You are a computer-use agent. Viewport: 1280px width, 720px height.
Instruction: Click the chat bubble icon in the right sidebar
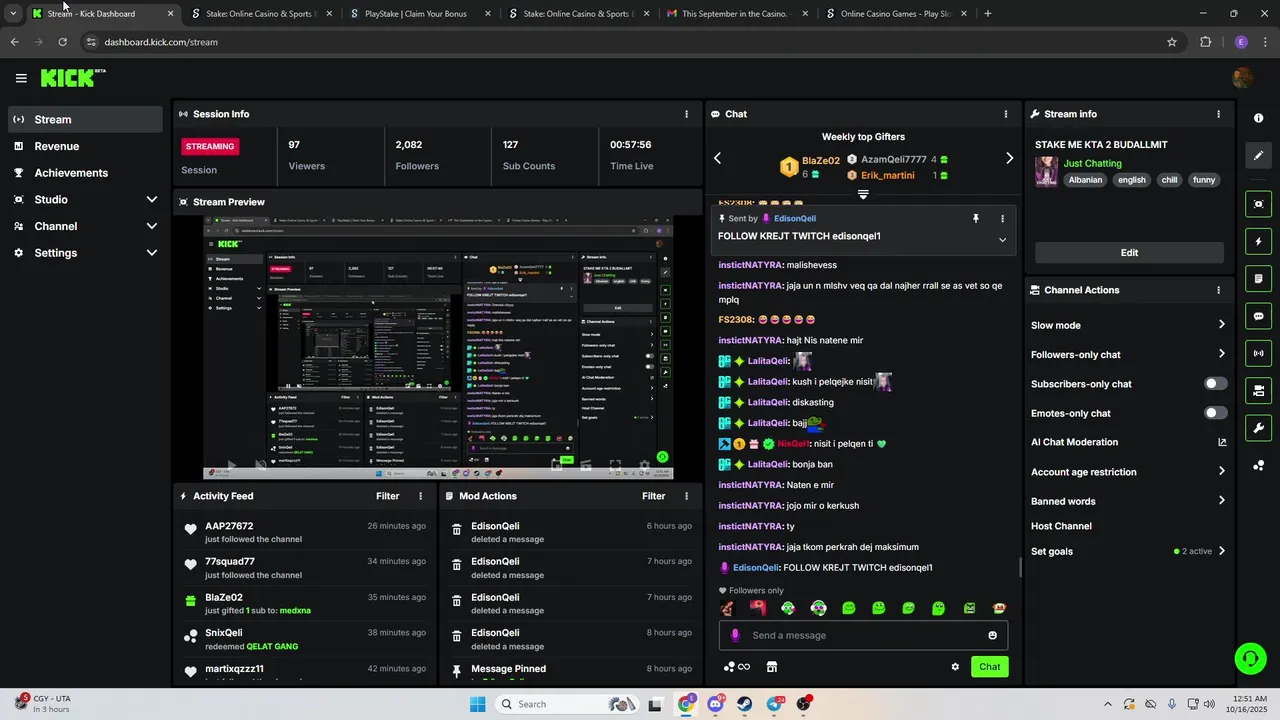click(x=1258, y=316)
